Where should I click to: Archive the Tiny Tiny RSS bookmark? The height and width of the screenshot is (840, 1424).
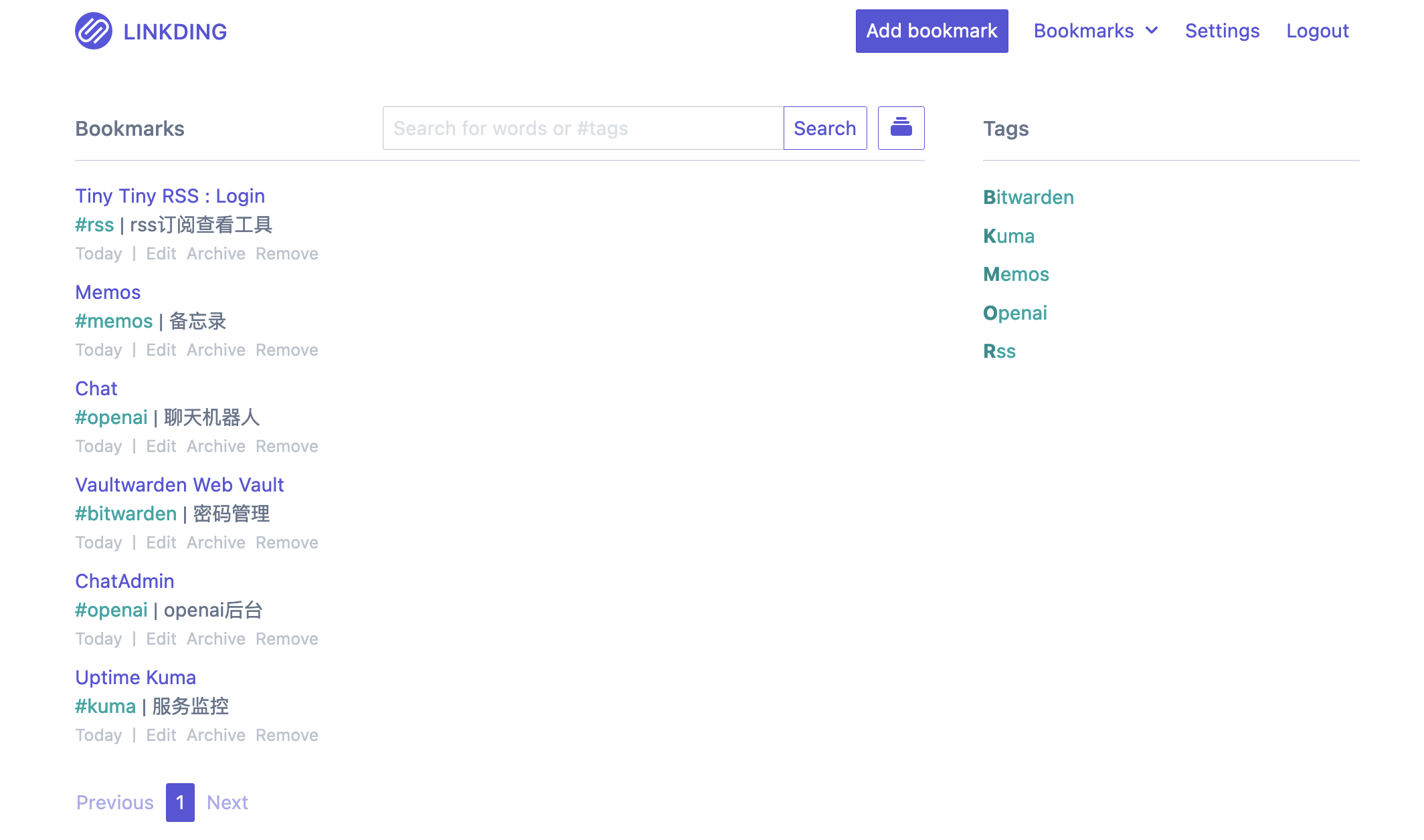[216, 254]
